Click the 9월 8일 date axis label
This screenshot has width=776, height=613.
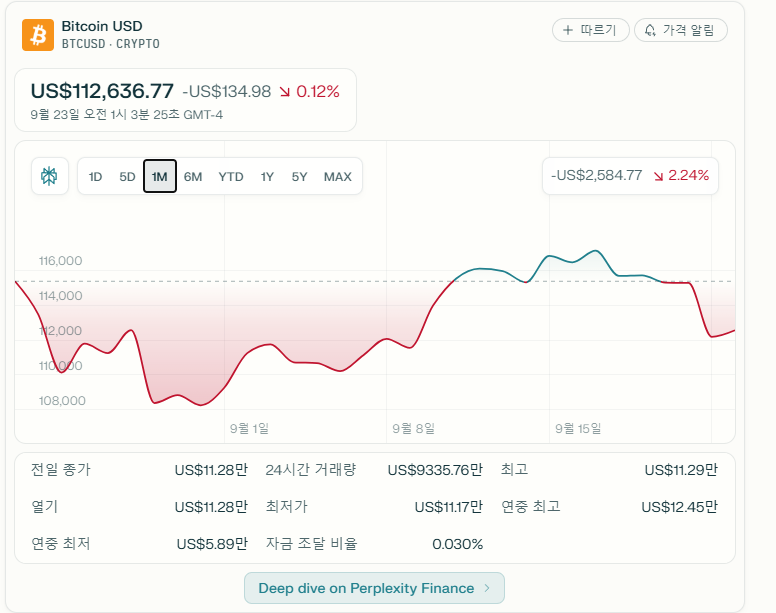[x=414, y=428]
